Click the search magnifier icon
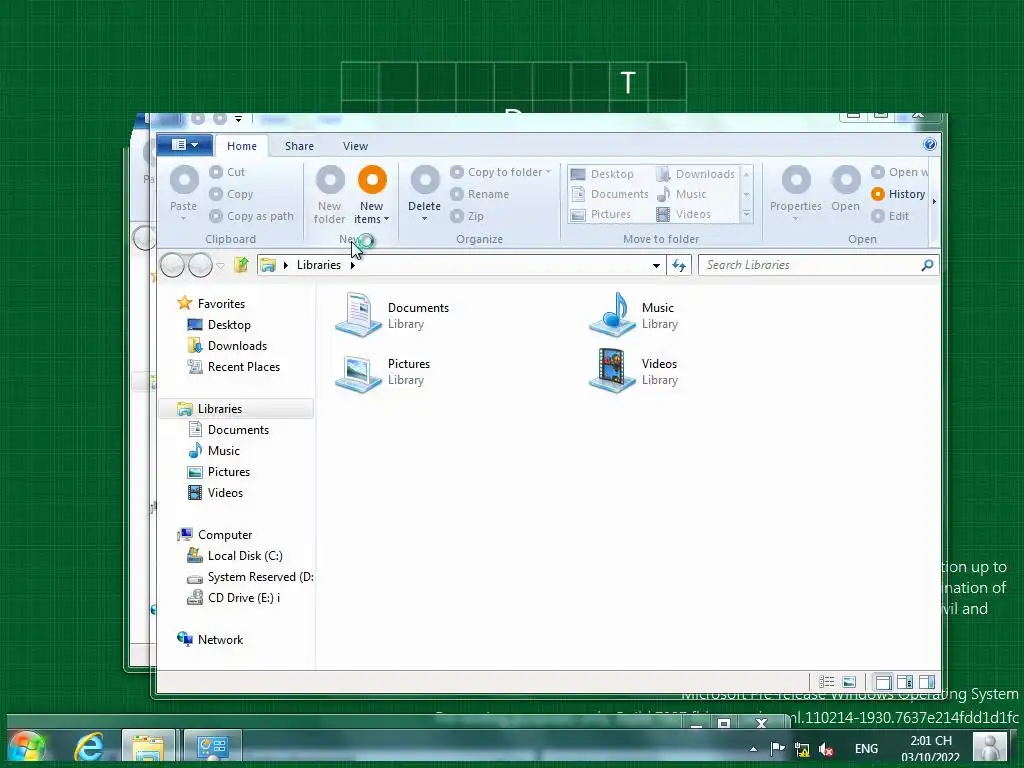The image size is (1024, 768). click(927, 264)
